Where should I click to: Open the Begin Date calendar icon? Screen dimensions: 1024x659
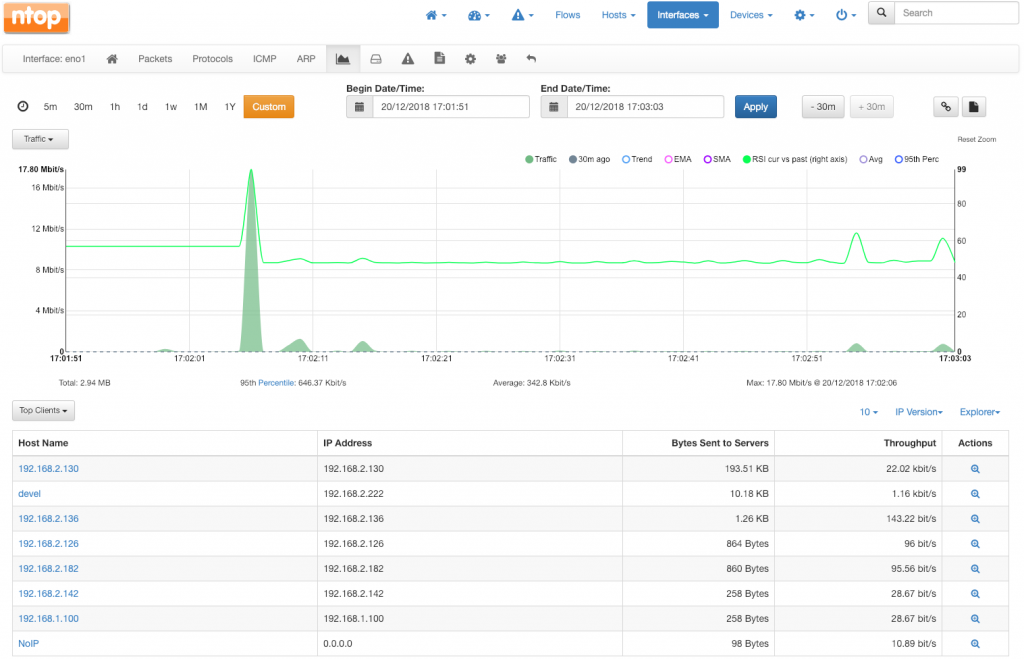tap(359, 107)
